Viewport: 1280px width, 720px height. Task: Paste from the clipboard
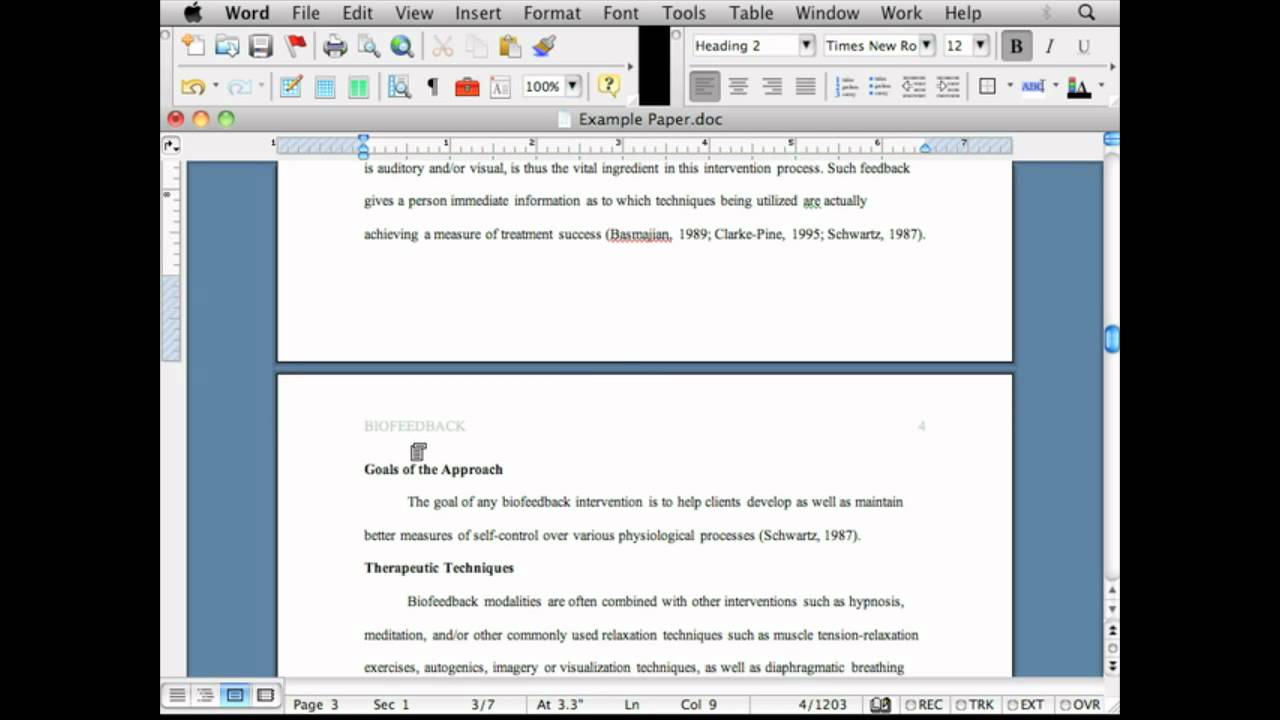pyautogui.click(x=510, y=45)
